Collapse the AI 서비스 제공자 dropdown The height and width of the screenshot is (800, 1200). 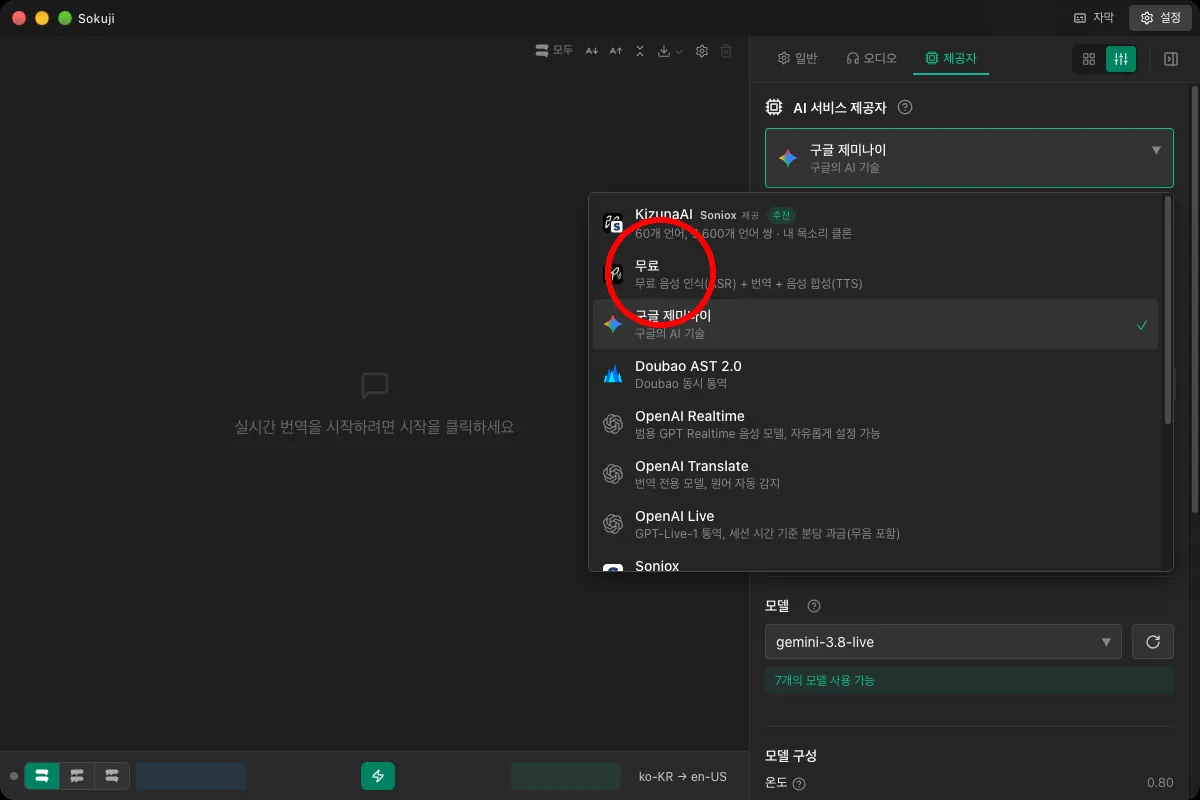point(969,158)
